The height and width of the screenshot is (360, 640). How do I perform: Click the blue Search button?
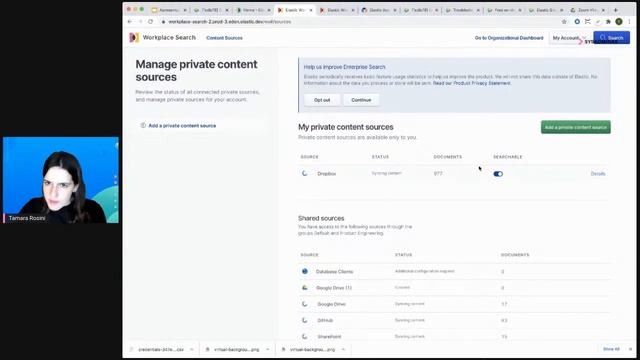pos(611,38)
